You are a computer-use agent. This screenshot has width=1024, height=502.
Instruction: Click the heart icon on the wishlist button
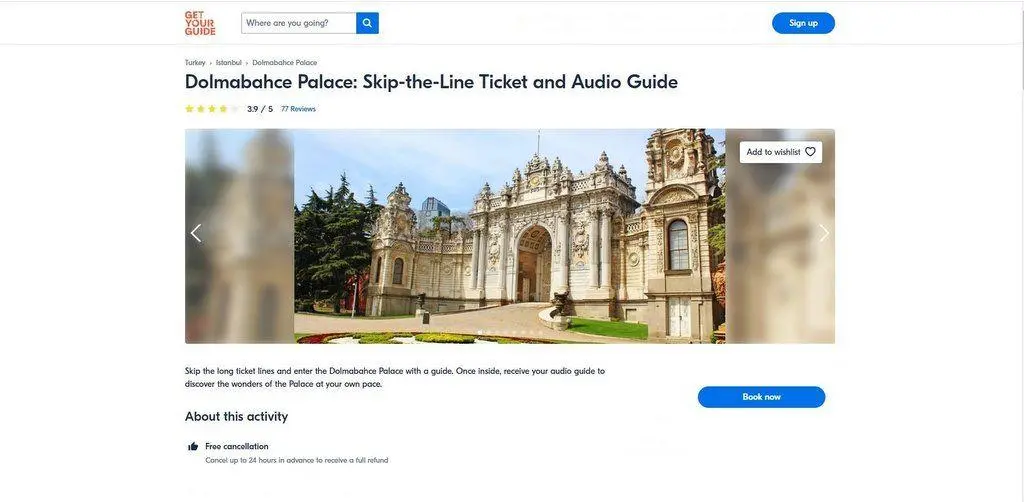point(810,152)
